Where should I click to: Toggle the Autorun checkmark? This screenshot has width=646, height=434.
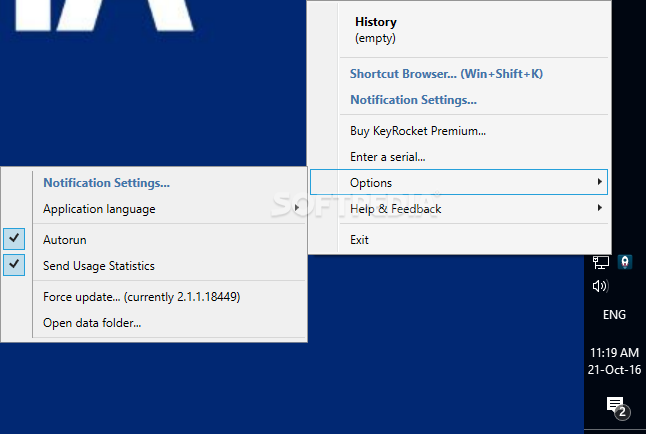tap(14, 239)
